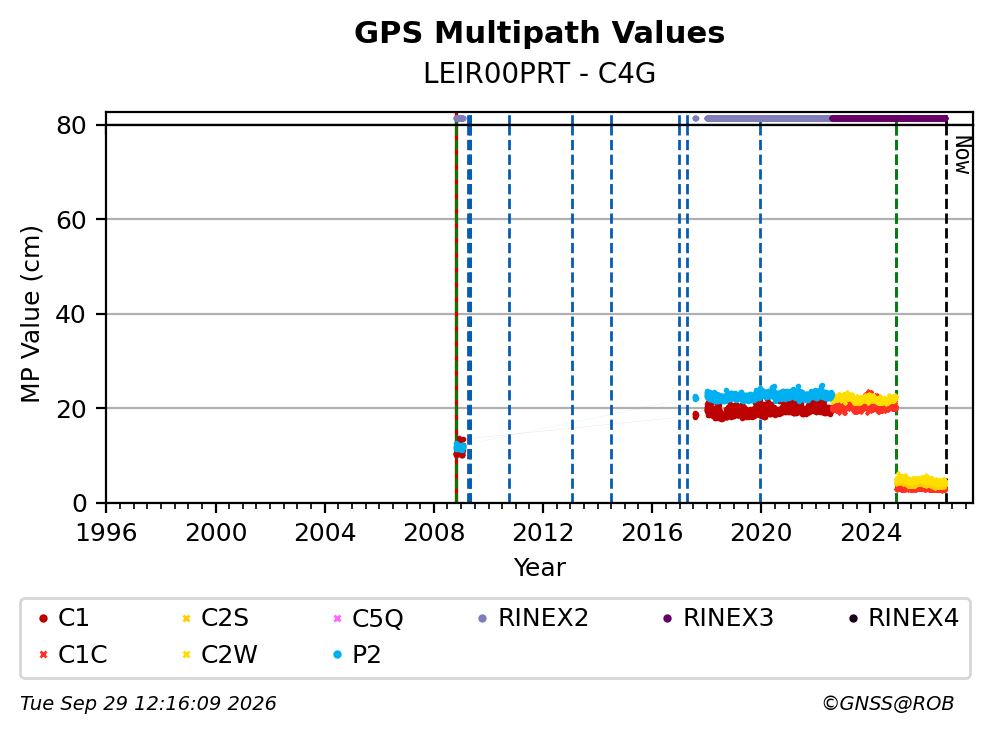Click the ©GNSS@ROB copyright text

(888, 703)
